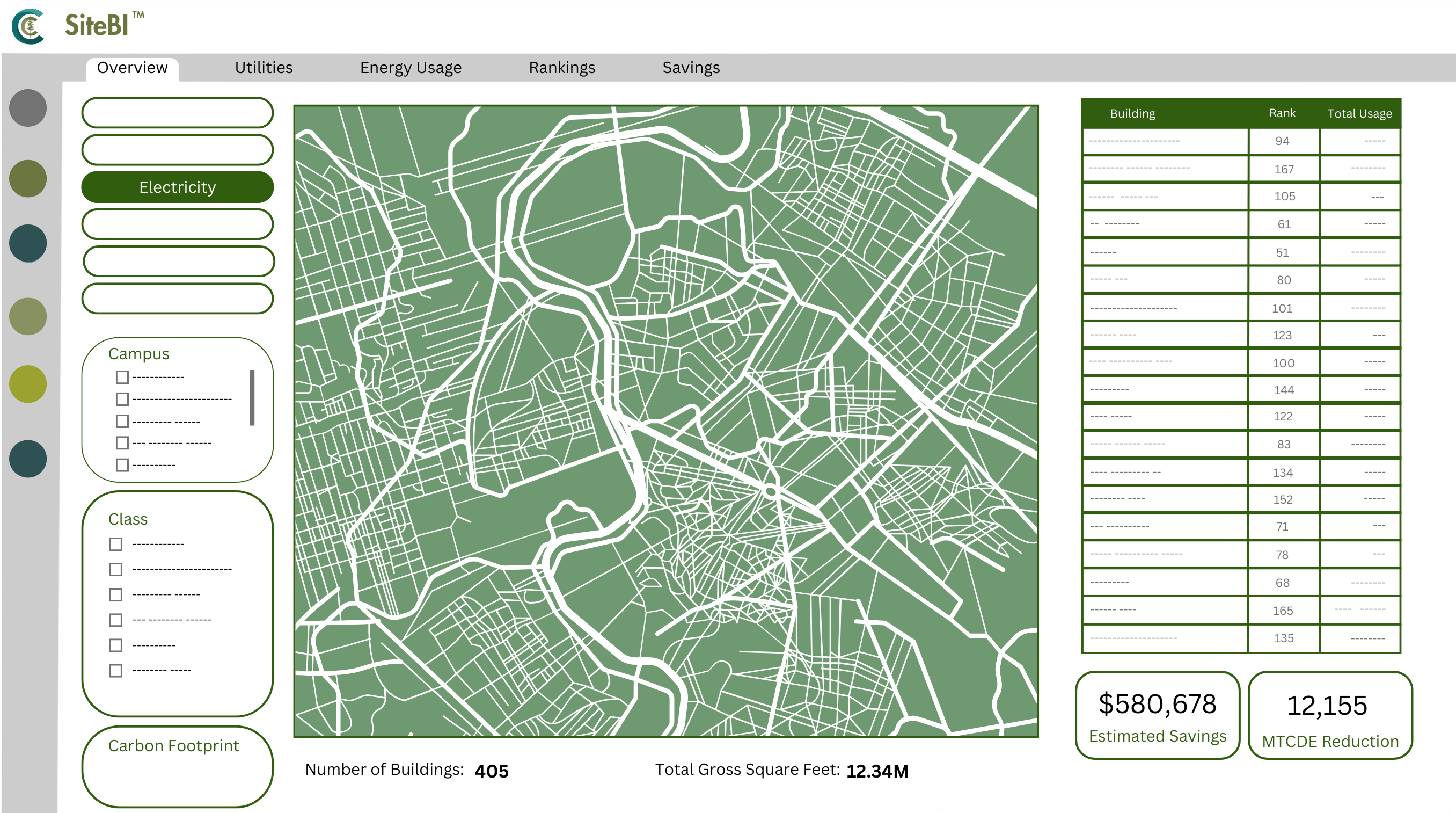
Task: Check the first Class checkbox
Action: tap(116, 545)
